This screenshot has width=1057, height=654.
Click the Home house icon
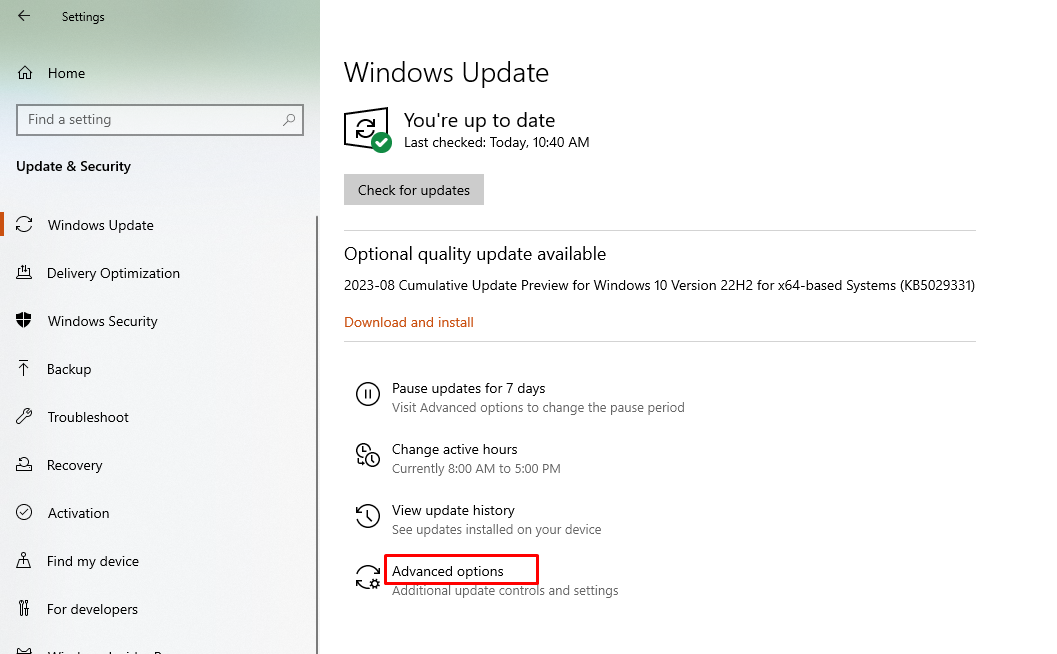(x=25, y=73)
